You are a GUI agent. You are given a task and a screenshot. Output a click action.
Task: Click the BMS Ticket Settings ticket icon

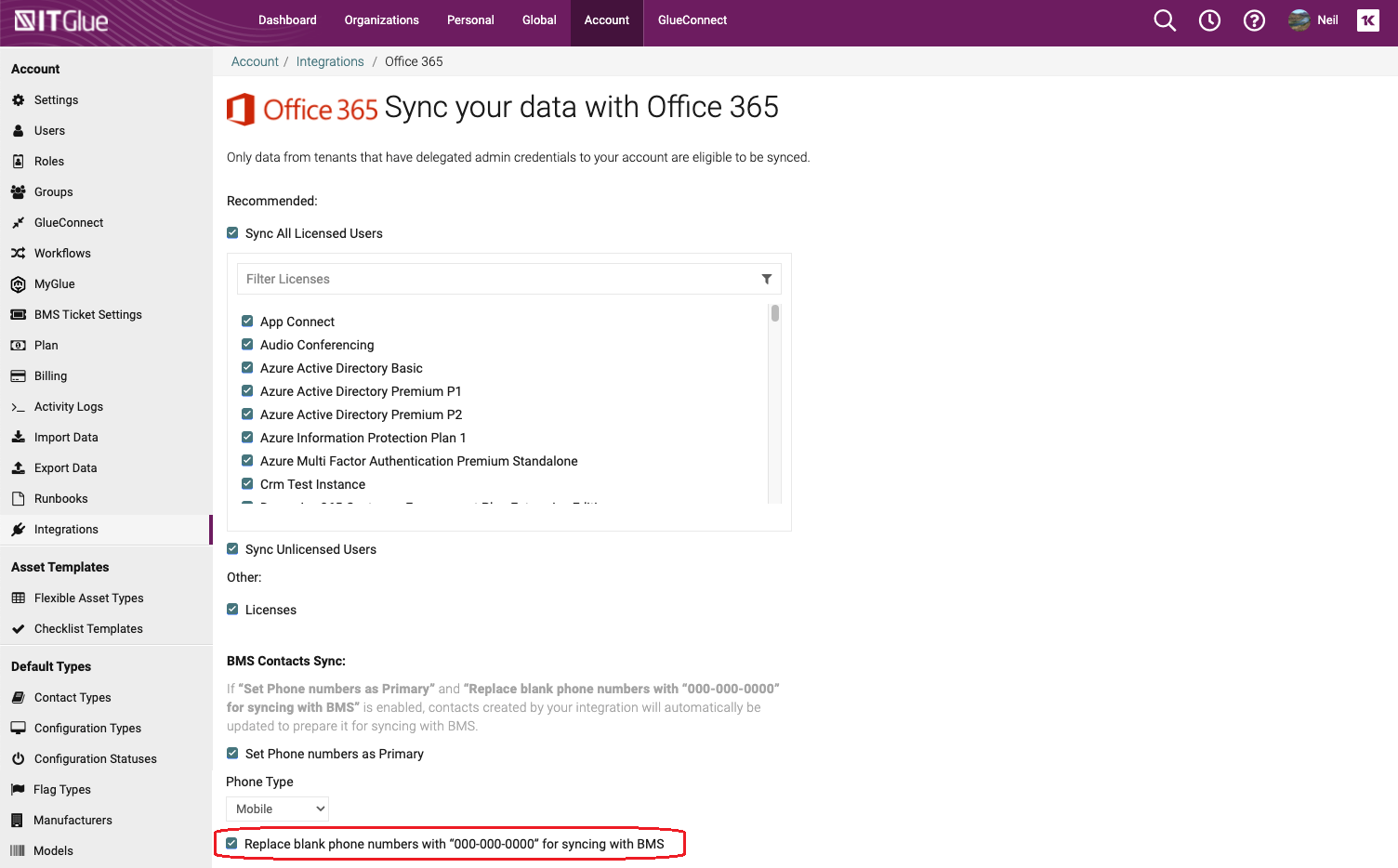pos(18,315)
